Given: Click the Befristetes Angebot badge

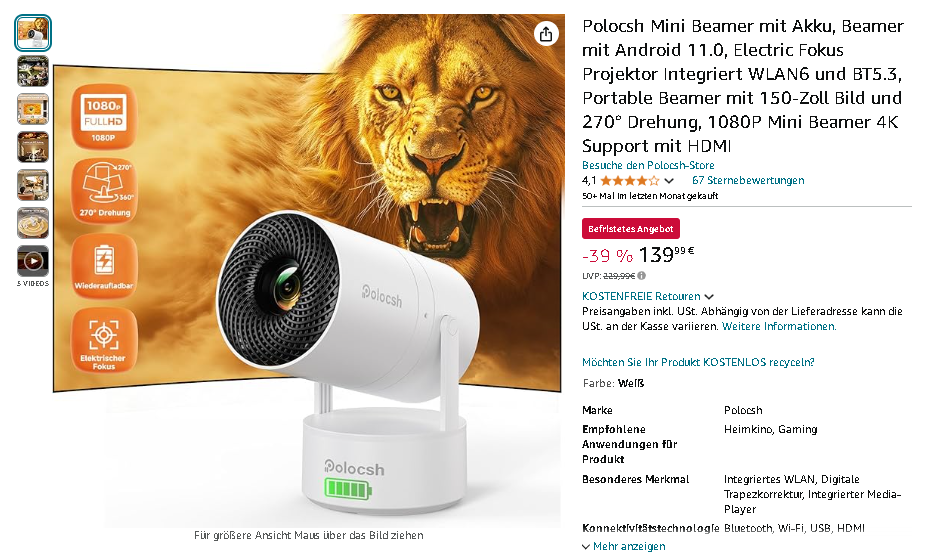Looking at the screenshot, I should click(631, 229).
